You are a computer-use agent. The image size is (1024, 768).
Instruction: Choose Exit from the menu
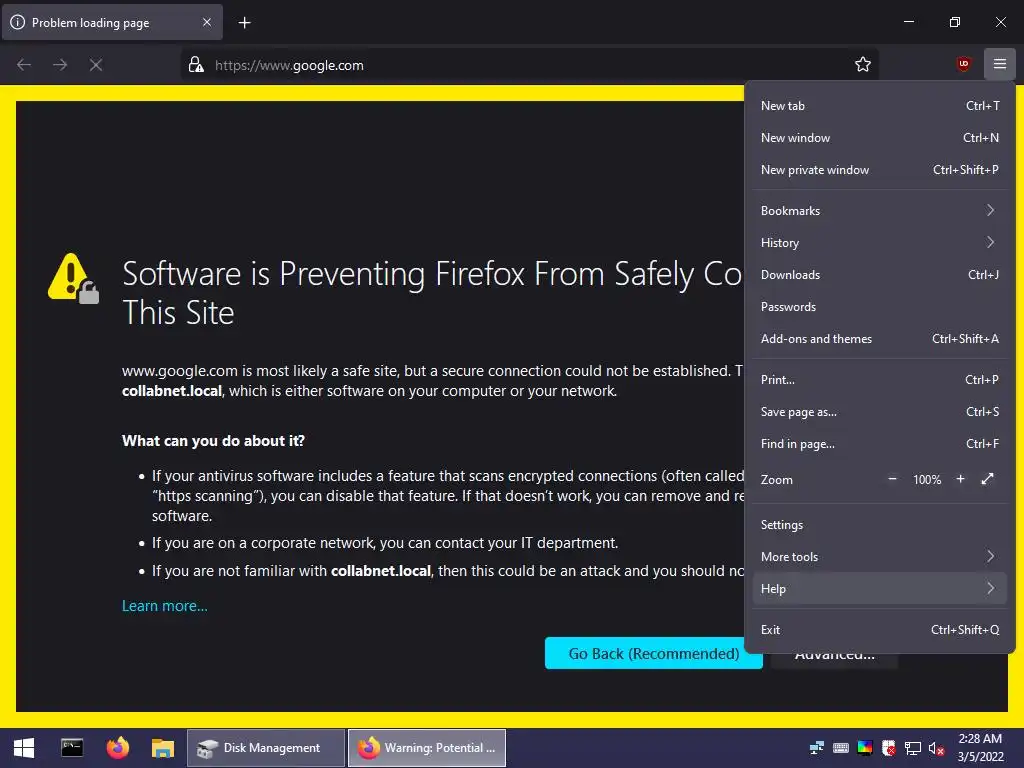(x=879, y=630)
